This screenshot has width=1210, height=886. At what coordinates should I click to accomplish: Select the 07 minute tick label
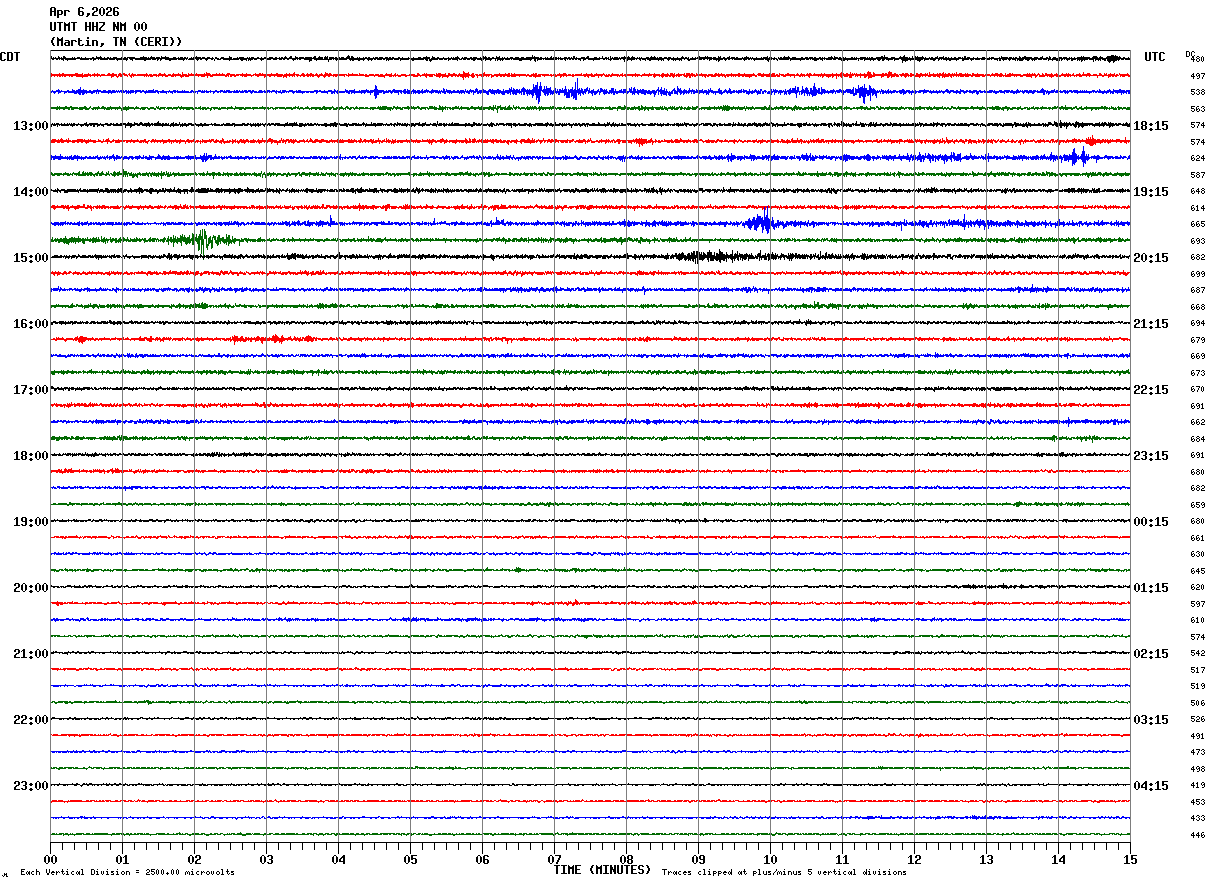point(554,859)
